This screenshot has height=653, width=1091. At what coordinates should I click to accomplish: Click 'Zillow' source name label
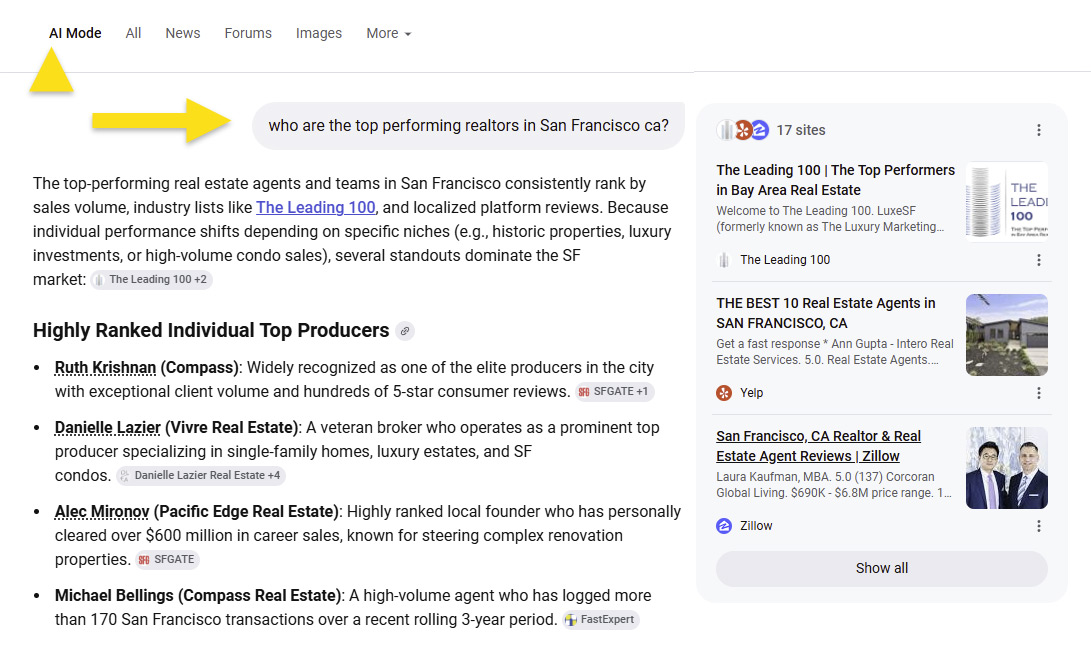pos(756,526)
